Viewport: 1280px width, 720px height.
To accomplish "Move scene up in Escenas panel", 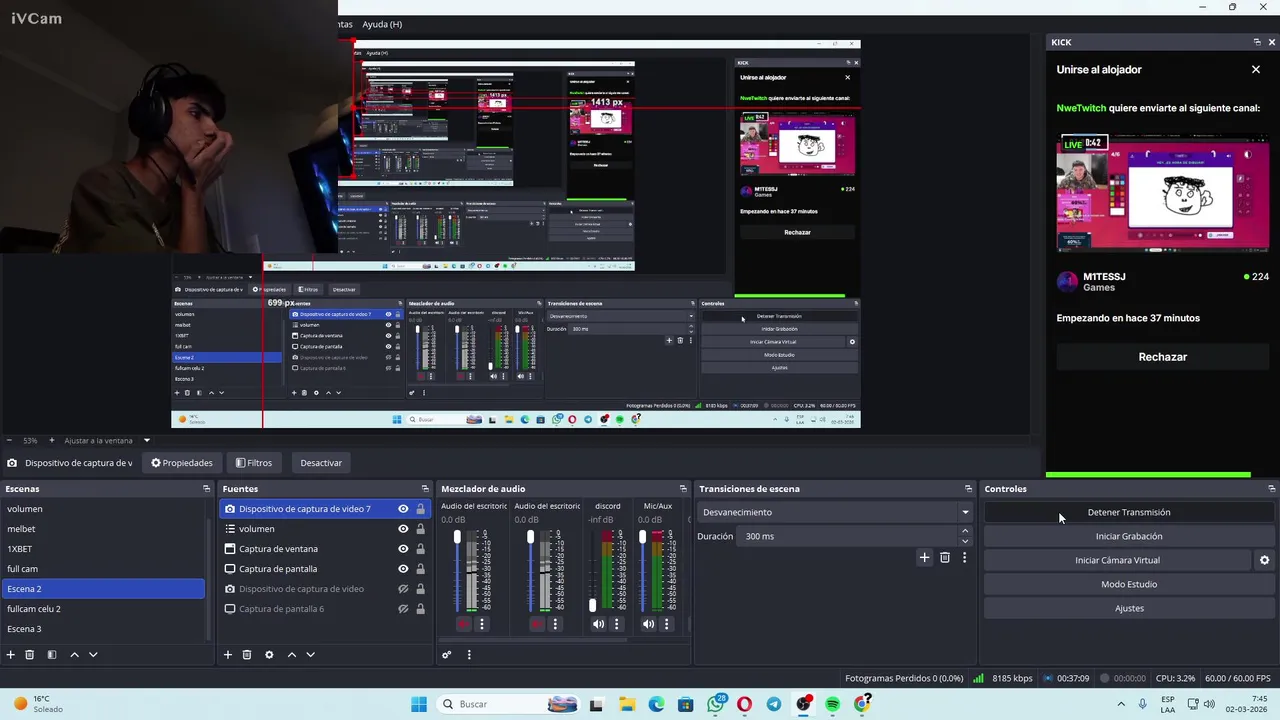I will 74,655.
